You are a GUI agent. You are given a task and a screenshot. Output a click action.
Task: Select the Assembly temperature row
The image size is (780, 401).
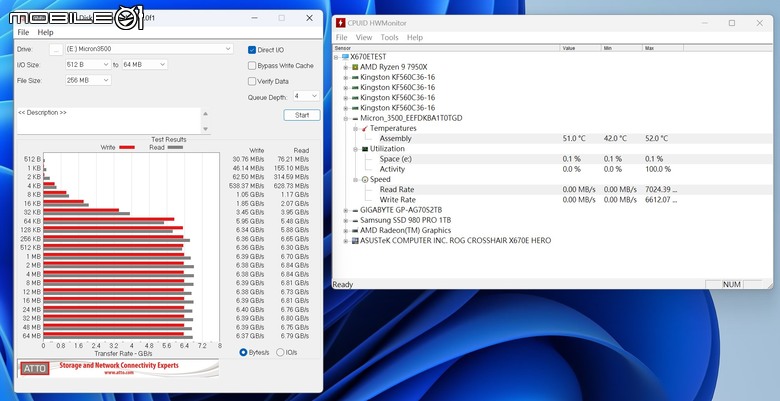coord(552,138)
